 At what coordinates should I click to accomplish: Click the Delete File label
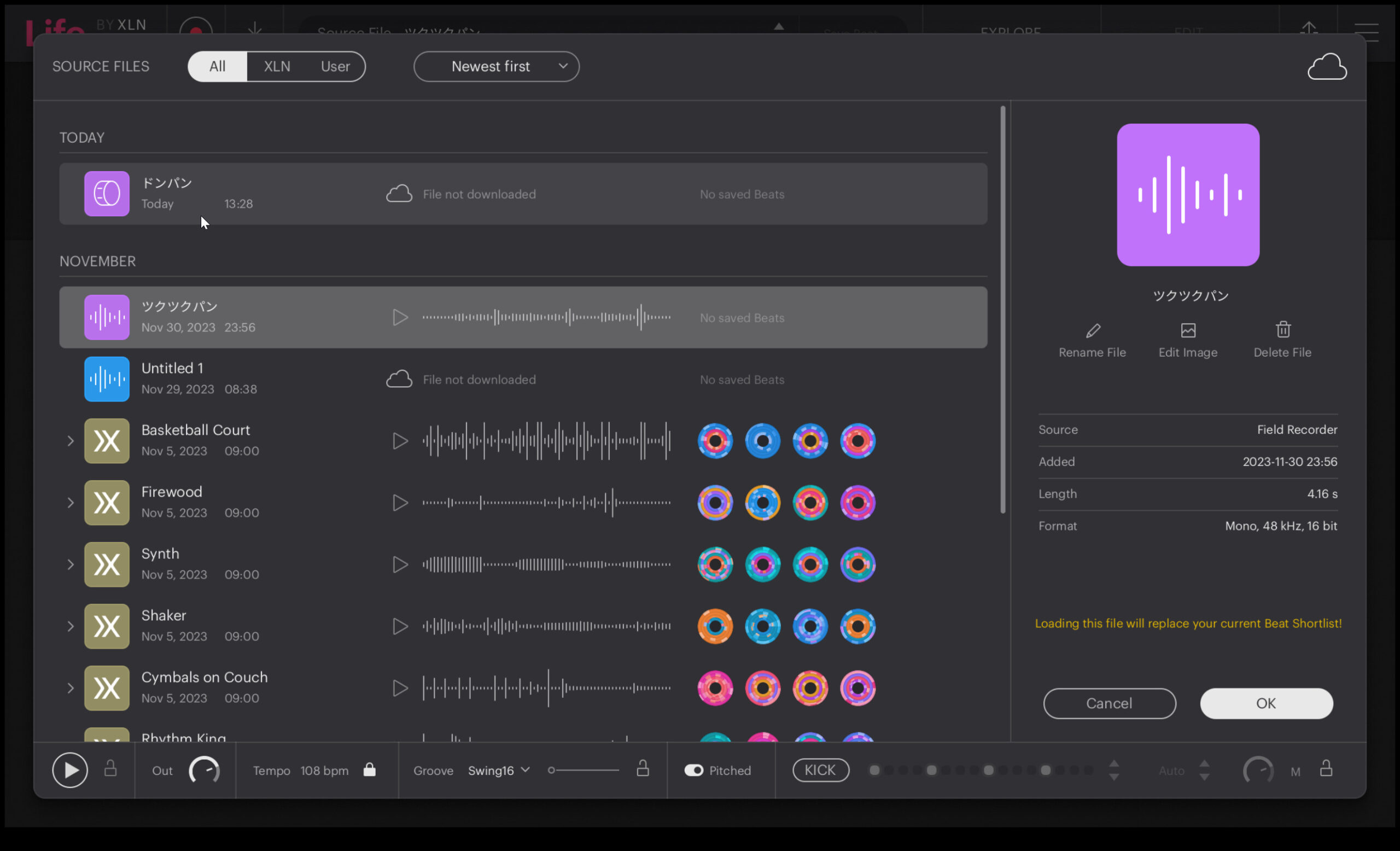click(x=1282, y=352)
